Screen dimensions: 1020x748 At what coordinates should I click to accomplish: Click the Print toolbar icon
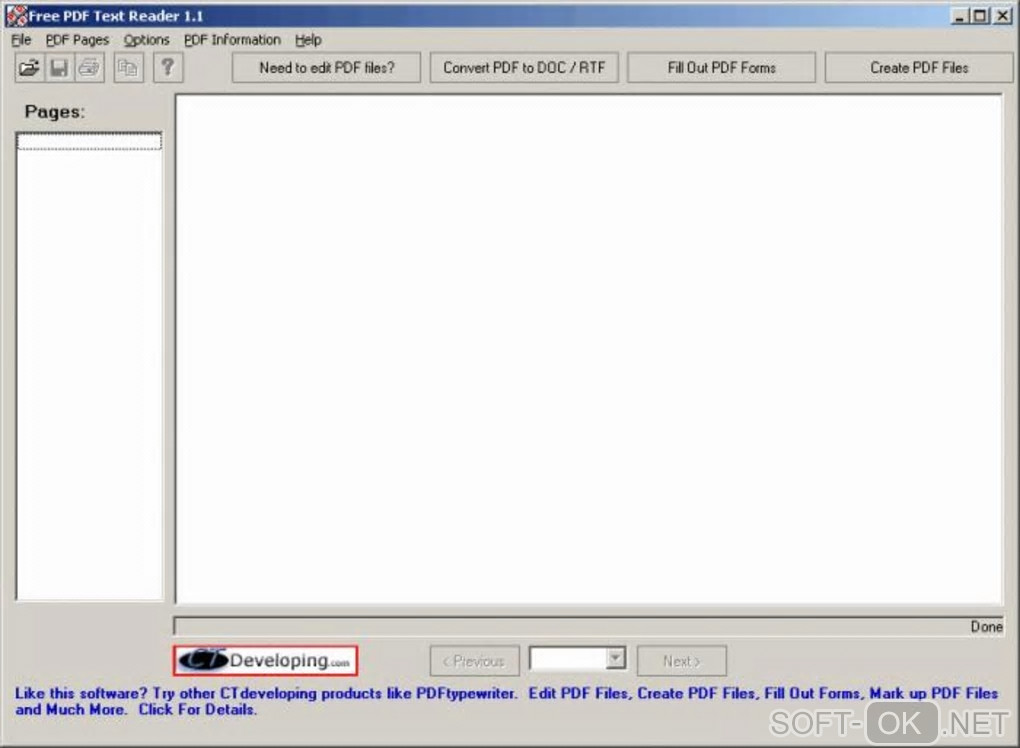[89, 68]
